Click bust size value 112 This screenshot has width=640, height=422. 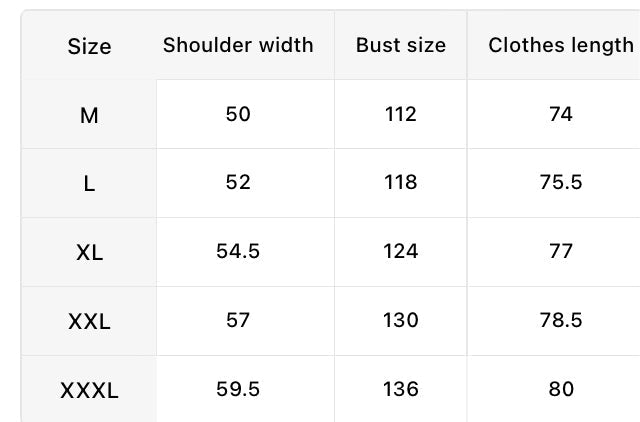pos(401,114)
